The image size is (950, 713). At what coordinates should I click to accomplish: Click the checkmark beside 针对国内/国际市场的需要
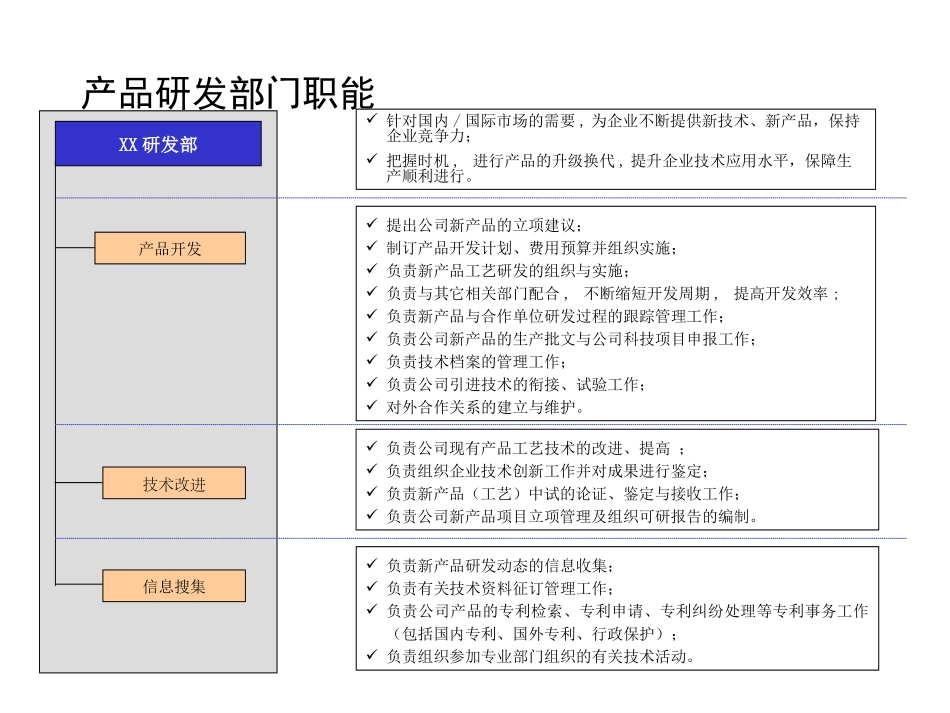371,119
